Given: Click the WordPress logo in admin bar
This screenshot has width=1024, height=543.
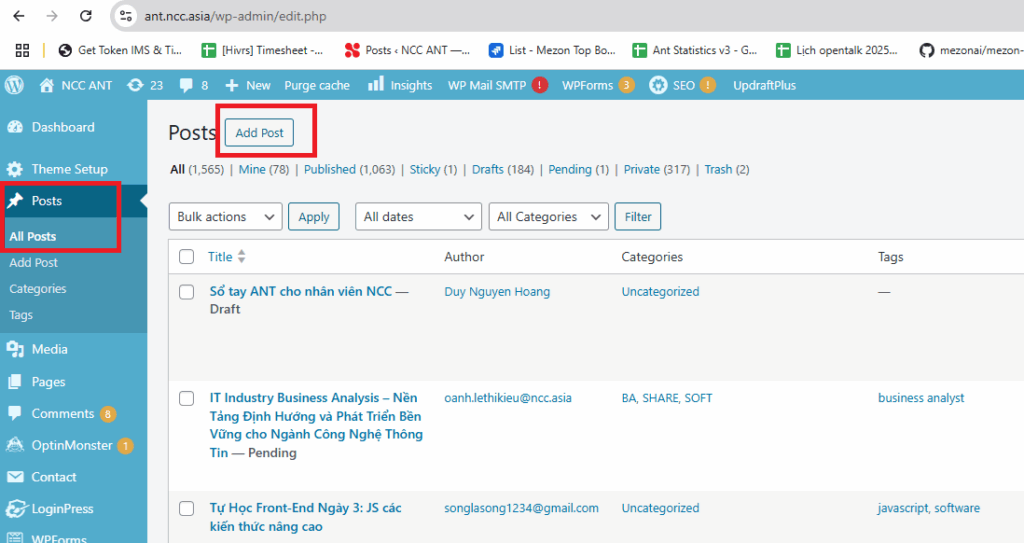Looking at the screenshot, I should (14, 85).
